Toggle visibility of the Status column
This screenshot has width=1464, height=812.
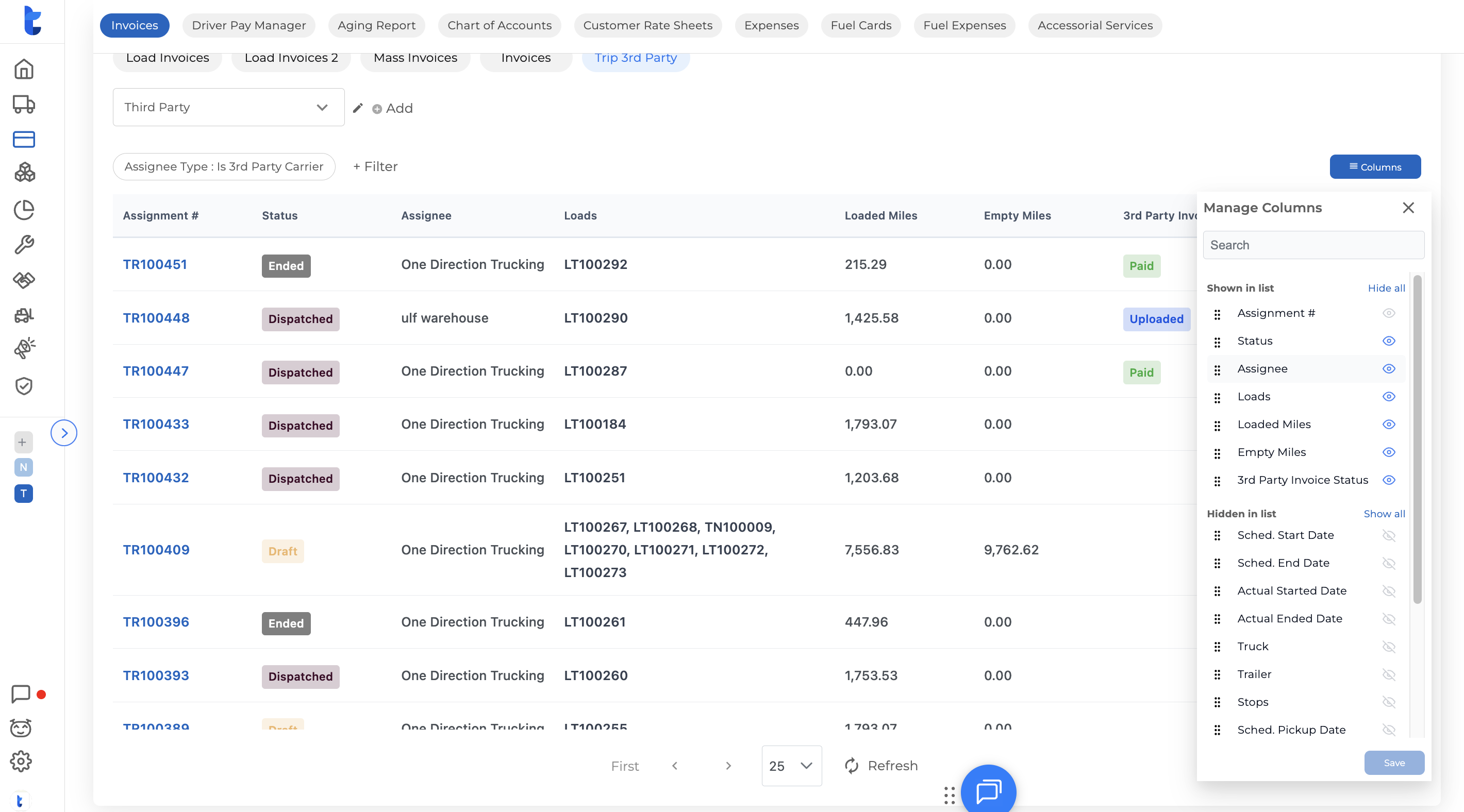pyautogui.click(x=1388, y=341)
